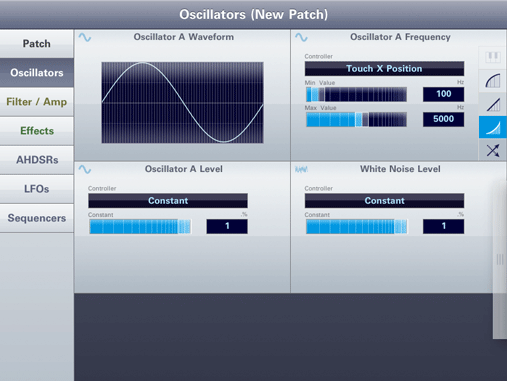Click the Oscillator A Frequency heading
The width and height of the screenshot is (507, 381).
tap(400, 37)
